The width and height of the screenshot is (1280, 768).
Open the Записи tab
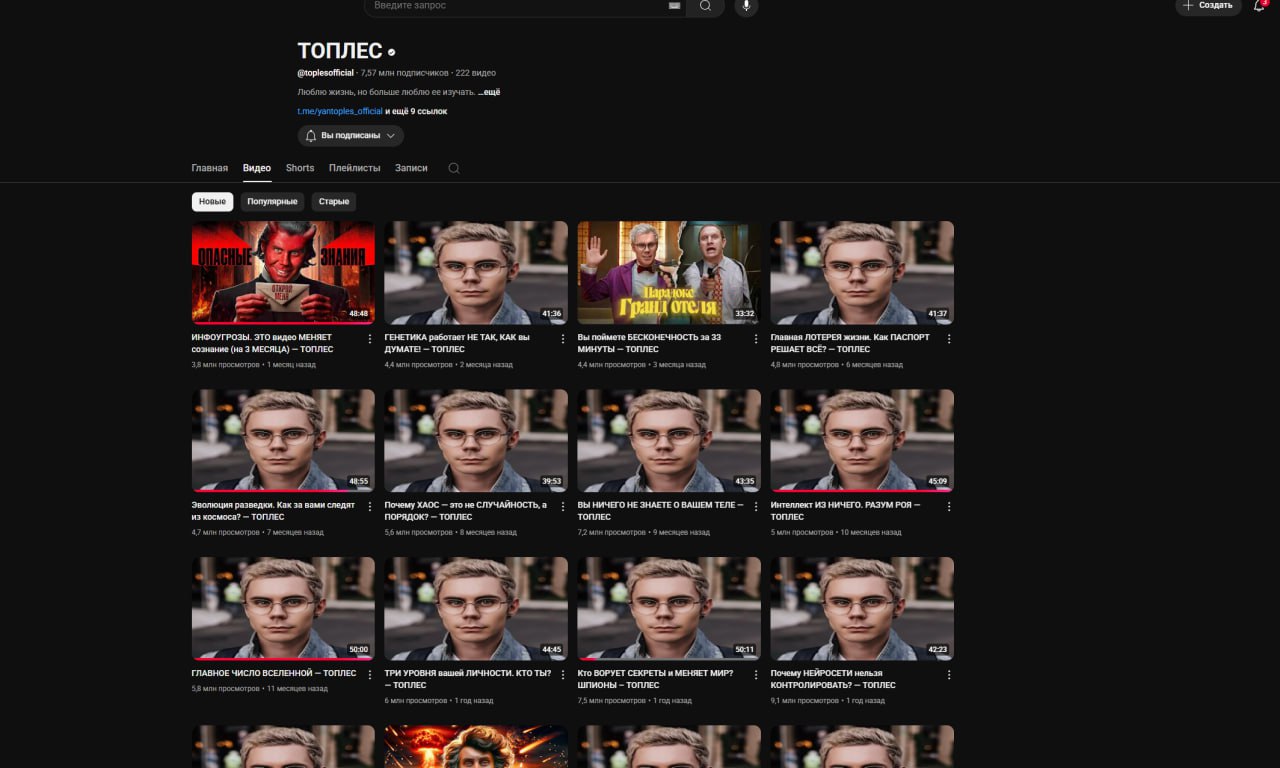(411, 168)
